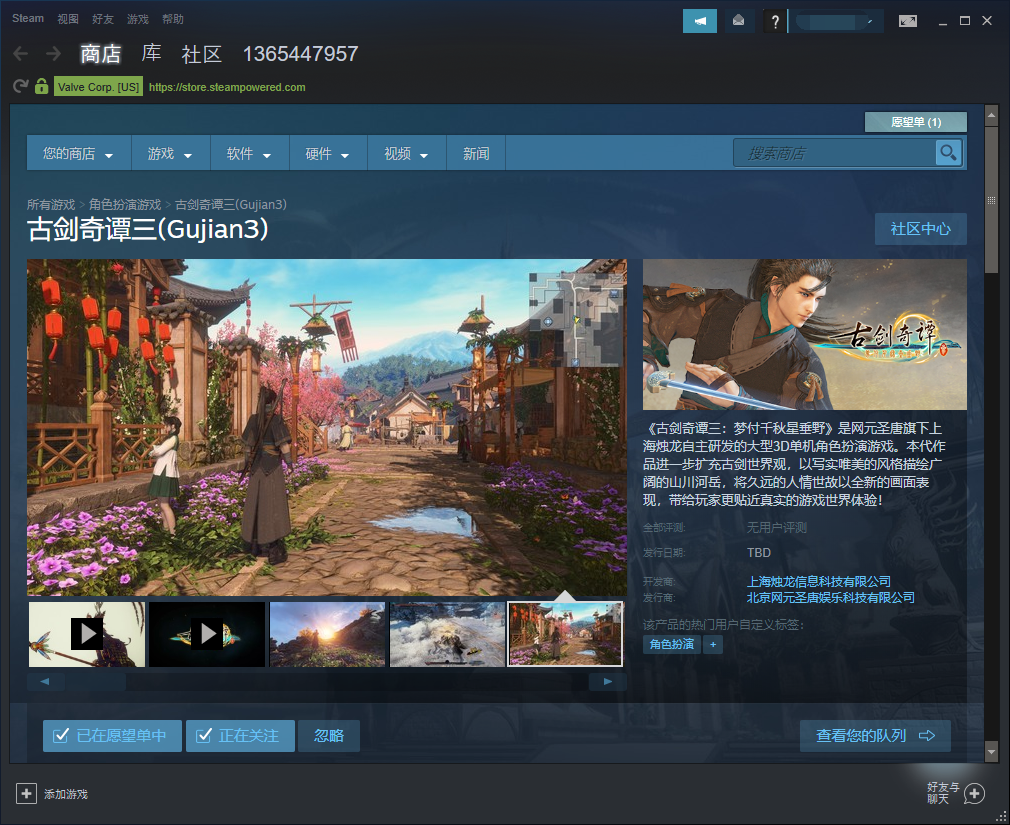
Task: Open the 1365447957 profile tab
Action: tap(300, 53)
